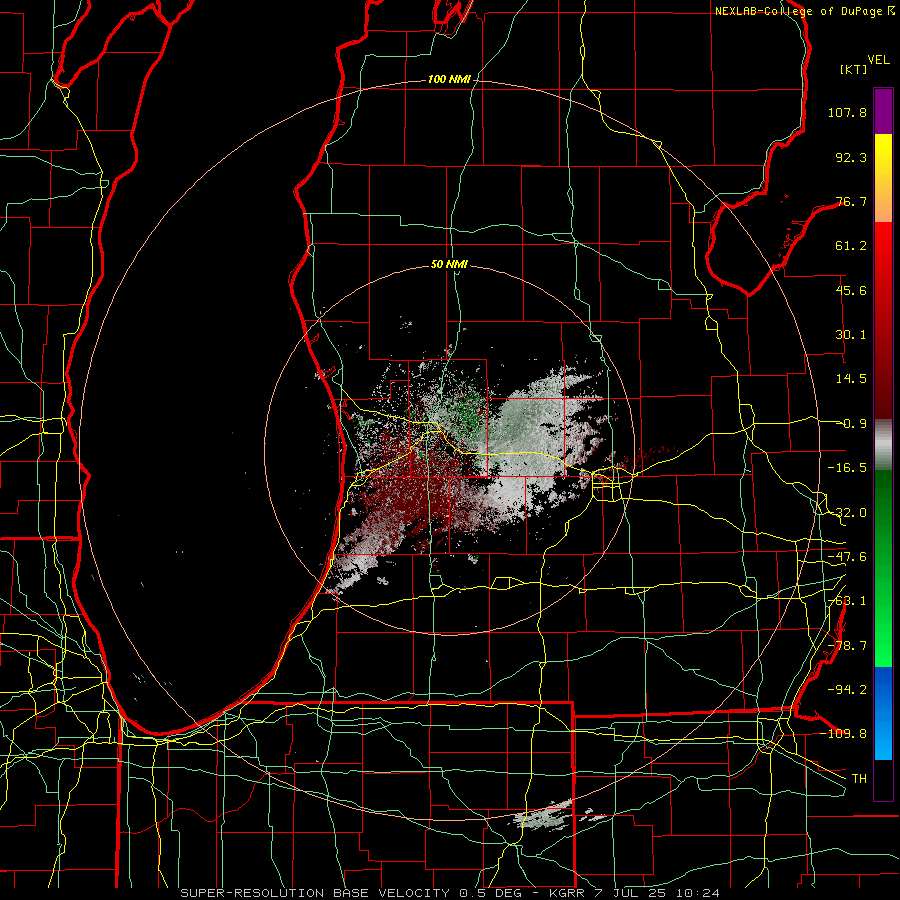This screenshot has width=900, height=900.
Task: Click the 45.6 velocity scale value
Action: pyautogui.click(x=851, y=290)
